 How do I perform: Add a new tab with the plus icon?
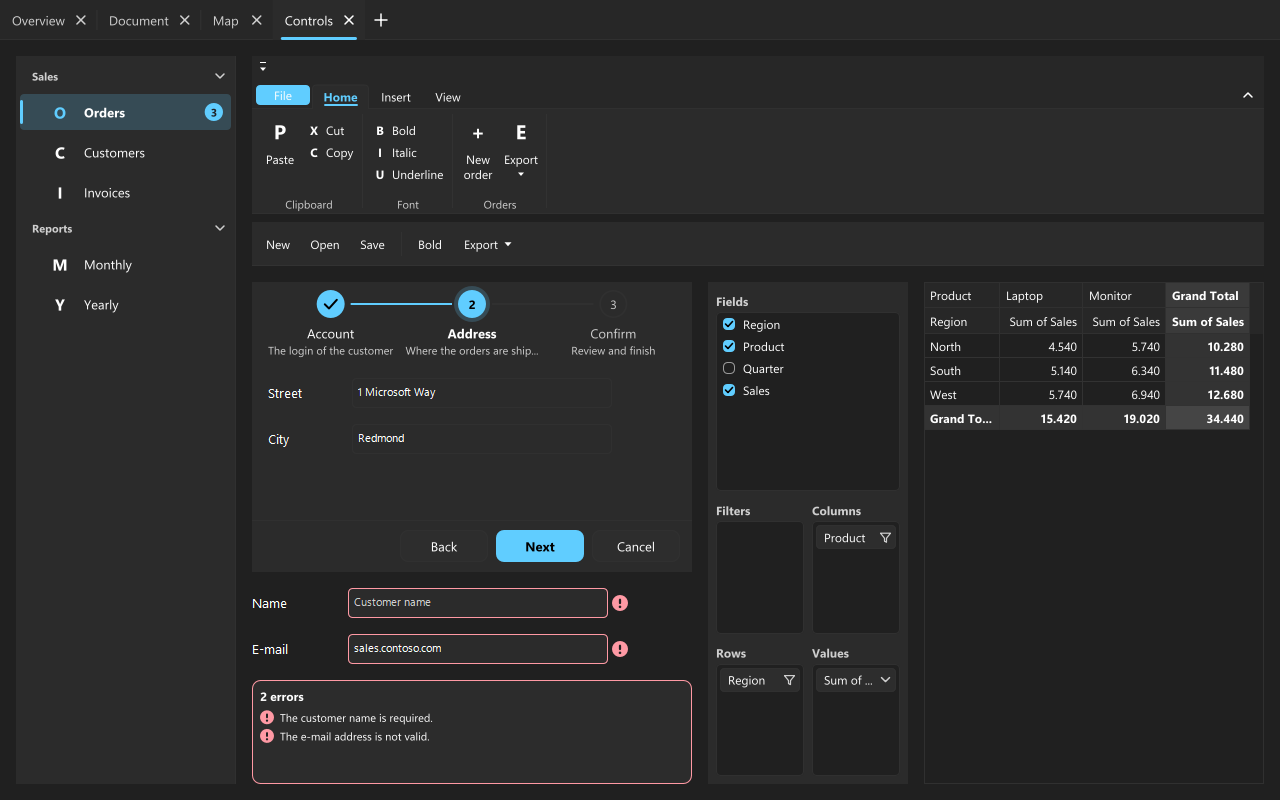pos(381,20)
